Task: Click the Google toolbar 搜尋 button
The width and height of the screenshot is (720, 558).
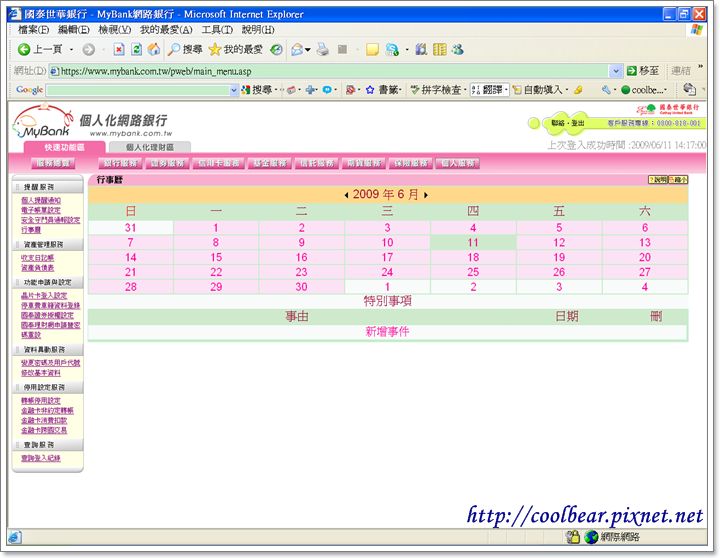Action: click(257, 90)
